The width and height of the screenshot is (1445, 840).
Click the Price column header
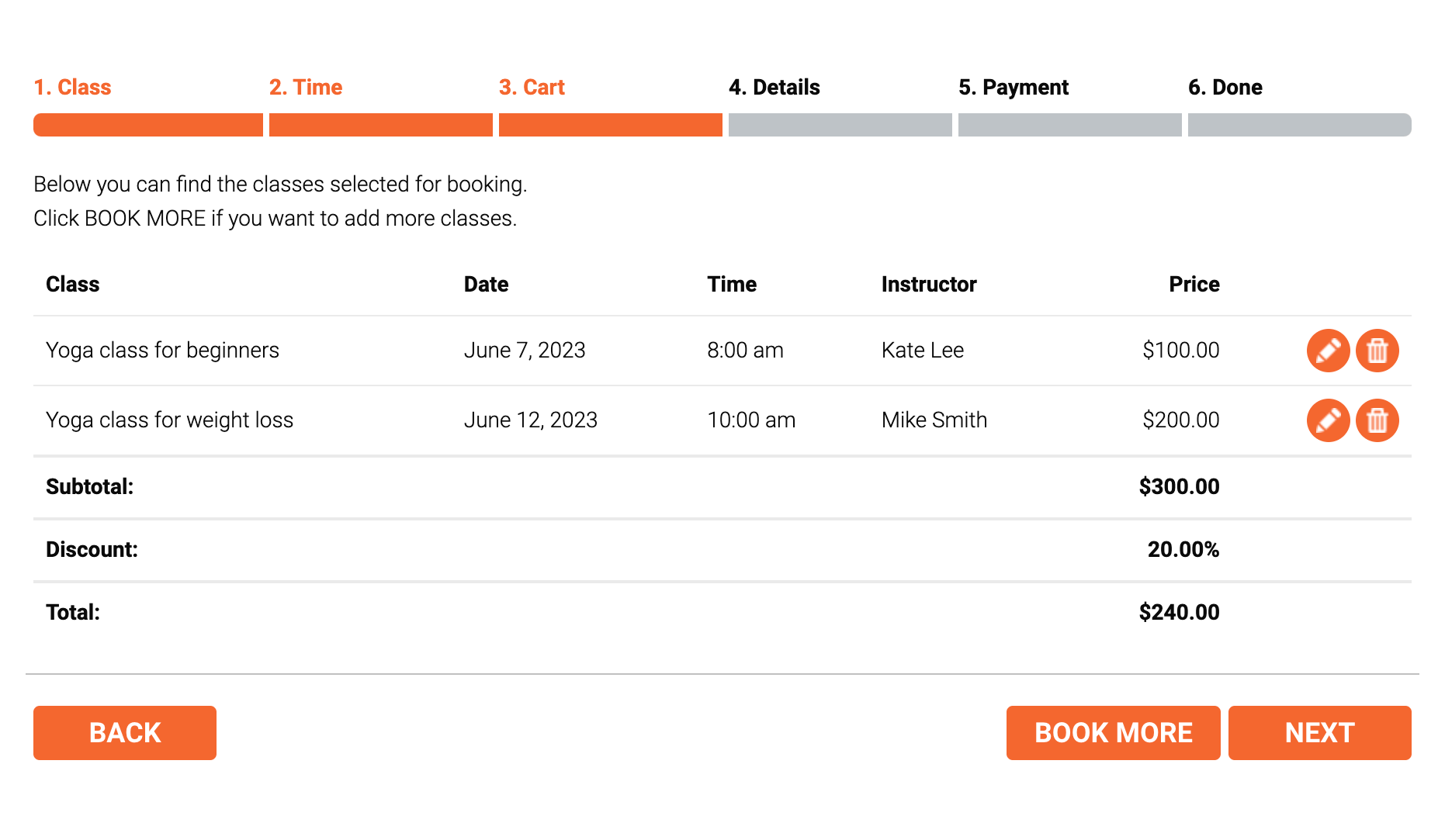click(1194, 285)
